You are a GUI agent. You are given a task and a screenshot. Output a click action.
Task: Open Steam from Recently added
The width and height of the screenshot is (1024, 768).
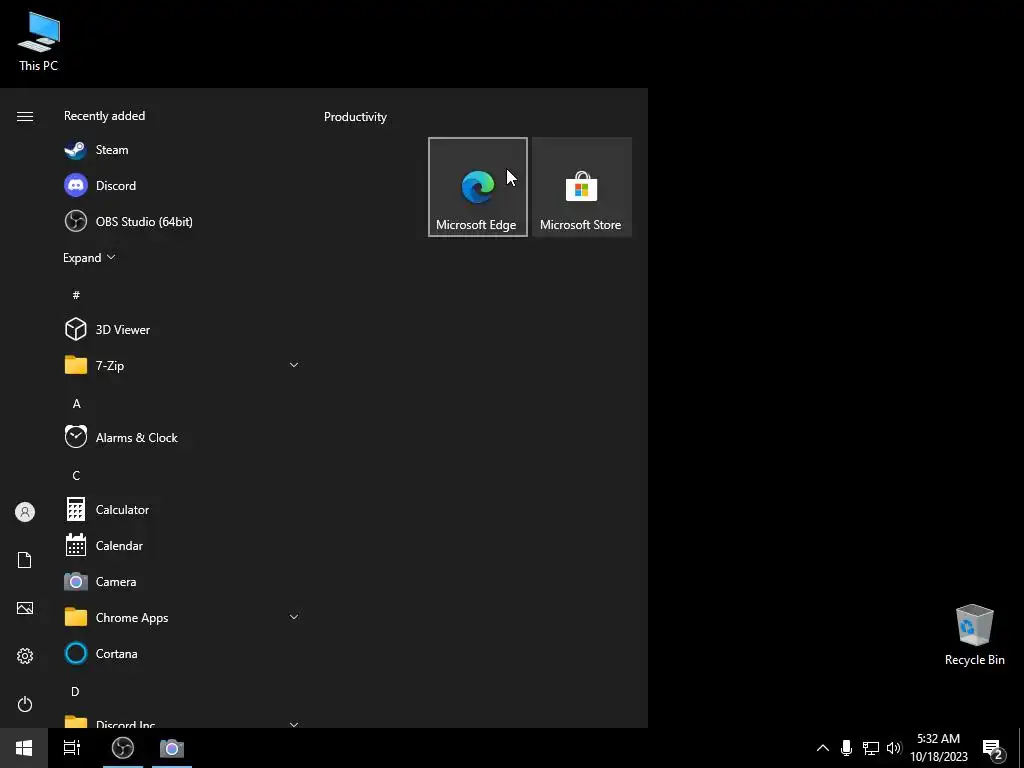(x=182, y=150)
